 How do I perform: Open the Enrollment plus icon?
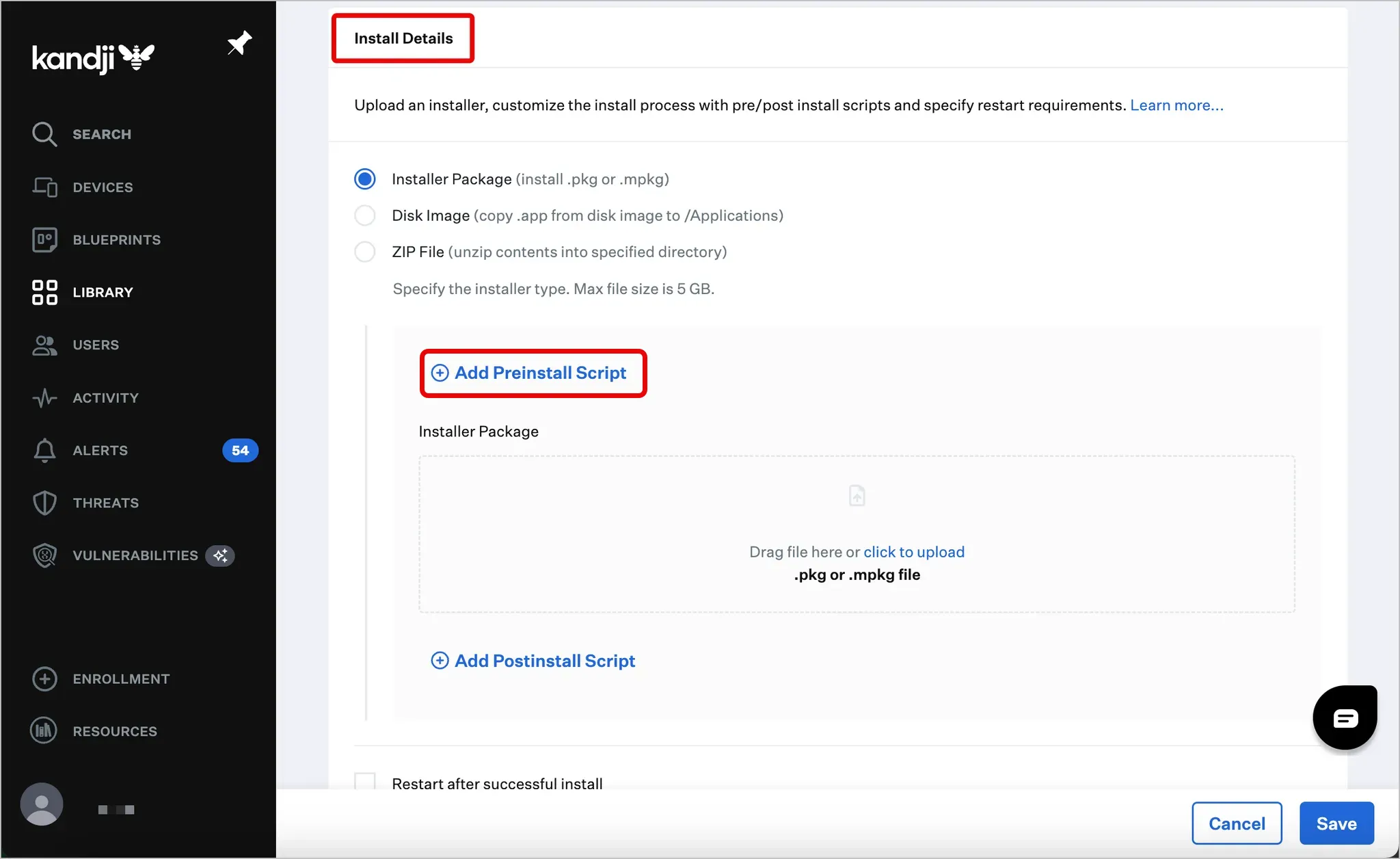click(x=44, y=678)
